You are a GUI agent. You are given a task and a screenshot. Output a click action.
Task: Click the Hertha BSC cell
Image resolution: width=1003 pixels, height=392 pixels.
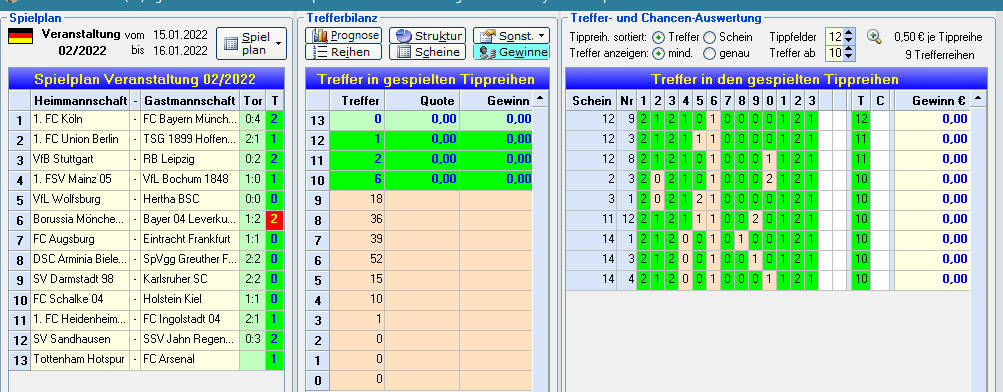pos(191,200)
